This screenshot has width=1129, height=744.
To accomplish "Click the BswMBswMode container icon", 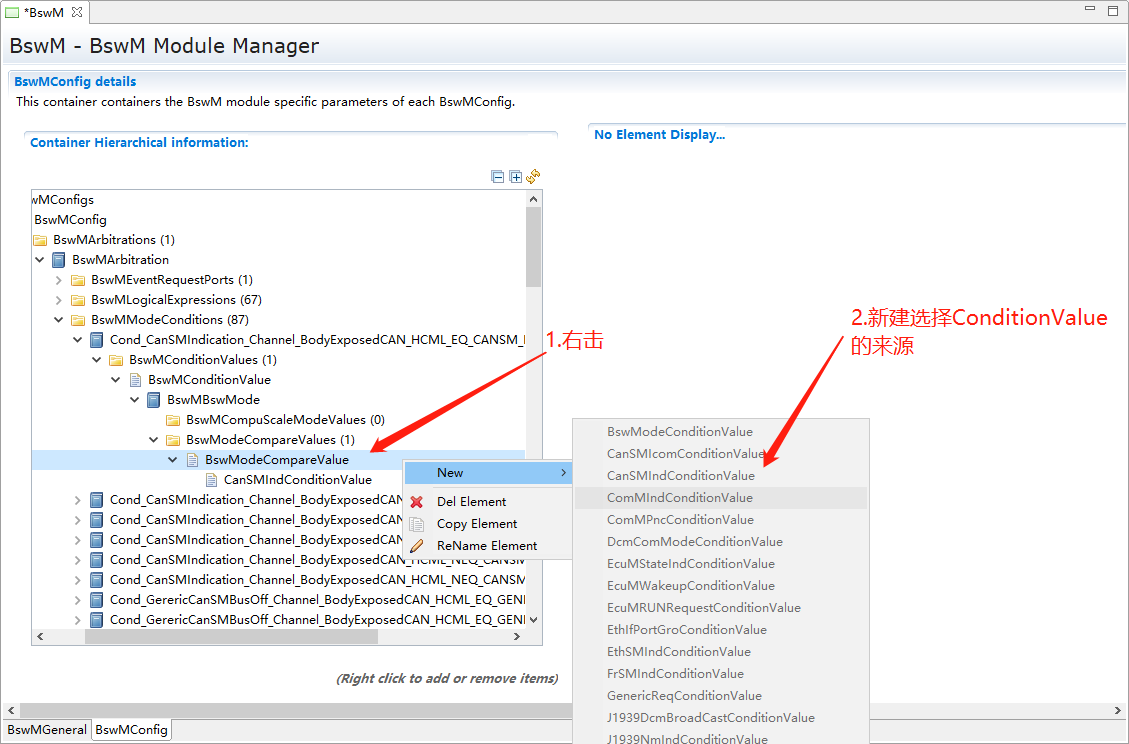I will [x=154, y=400].
